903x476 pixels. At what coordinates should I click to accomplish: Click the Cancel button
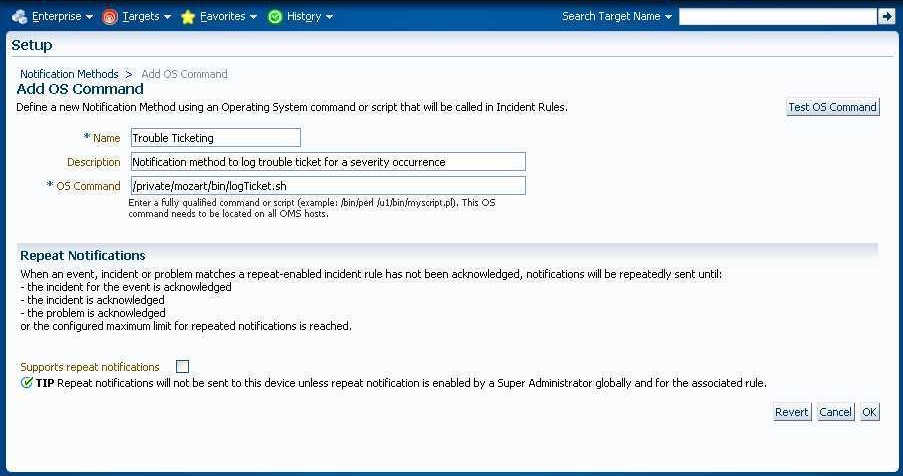pos(835,412)
